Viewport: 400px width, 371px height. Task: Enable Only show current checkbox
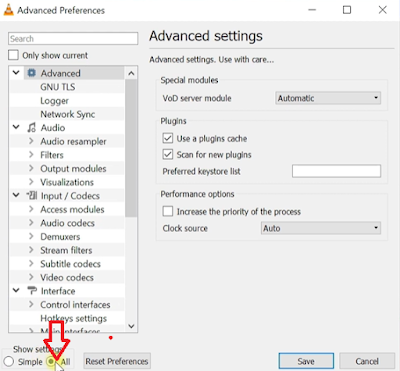(x=13, y=55)
